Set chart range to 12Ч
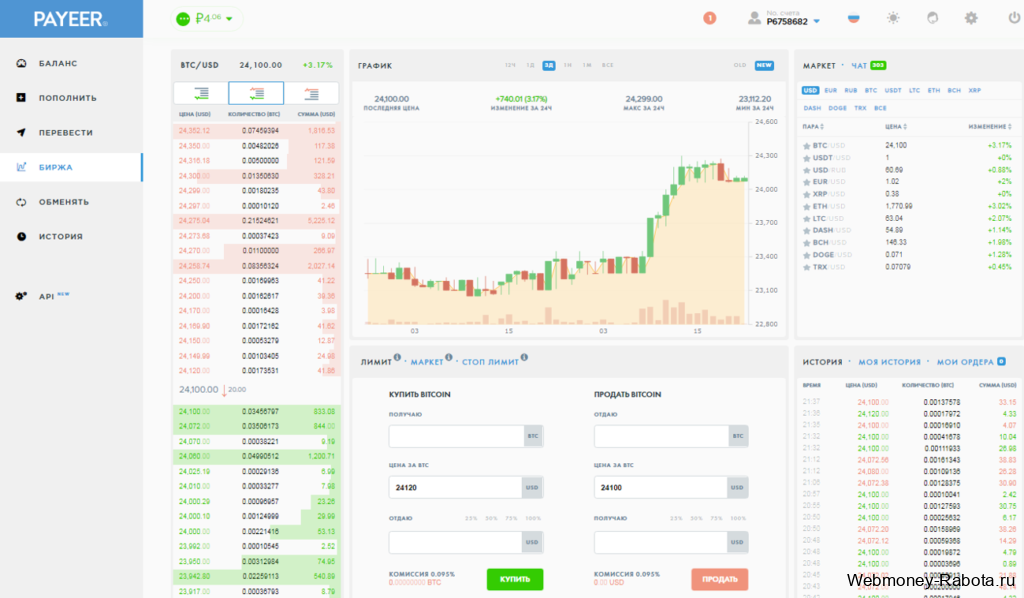This screenshot has width=1024, height=598. [510, 65]
